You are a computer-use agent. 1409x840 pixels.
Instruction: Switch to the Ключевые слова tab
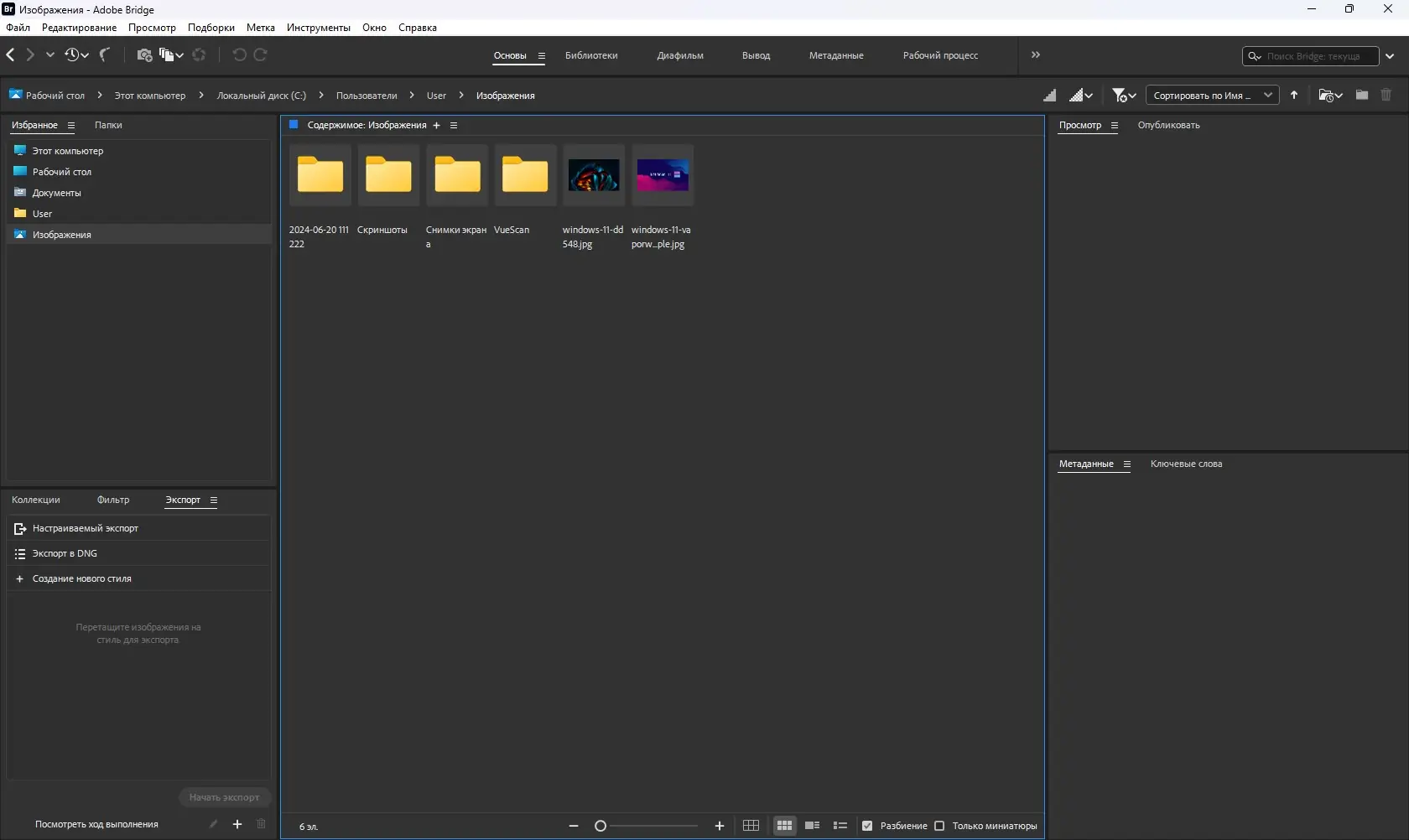pyautogui.click(x=1187, y=464)
